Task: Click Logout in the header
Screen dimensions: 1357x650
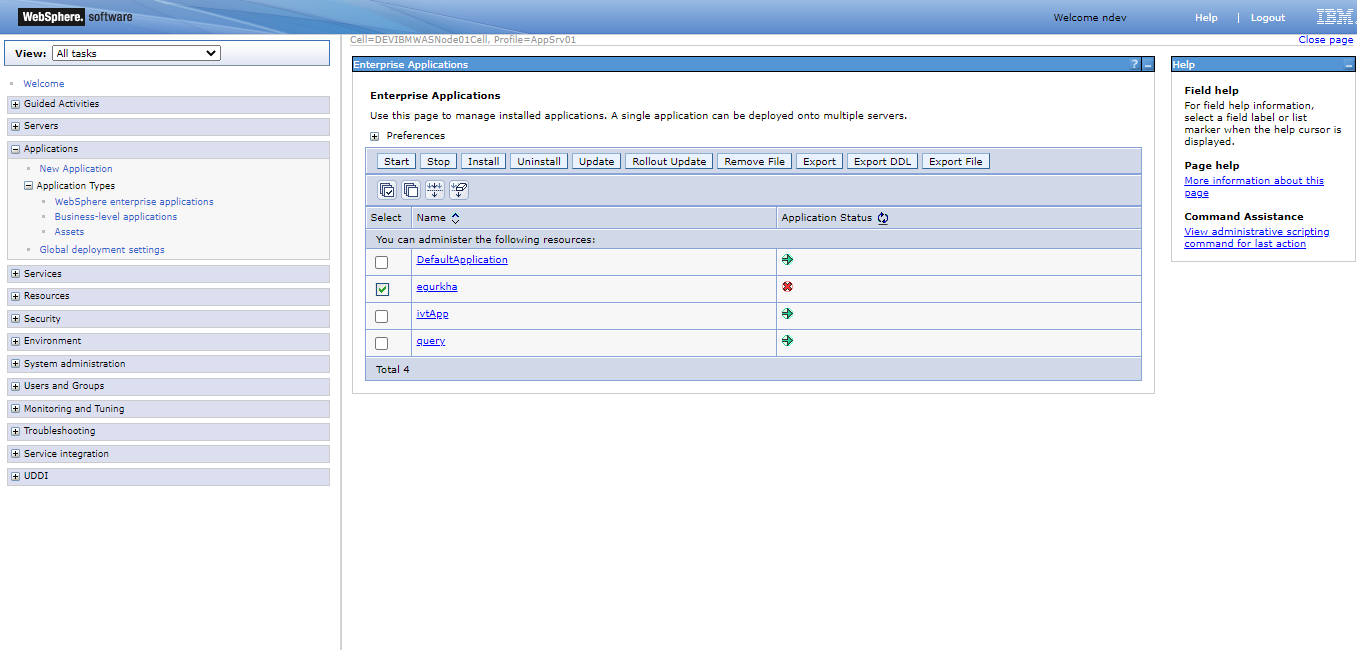Action: pyautogui.click(x=1268, y=18)
